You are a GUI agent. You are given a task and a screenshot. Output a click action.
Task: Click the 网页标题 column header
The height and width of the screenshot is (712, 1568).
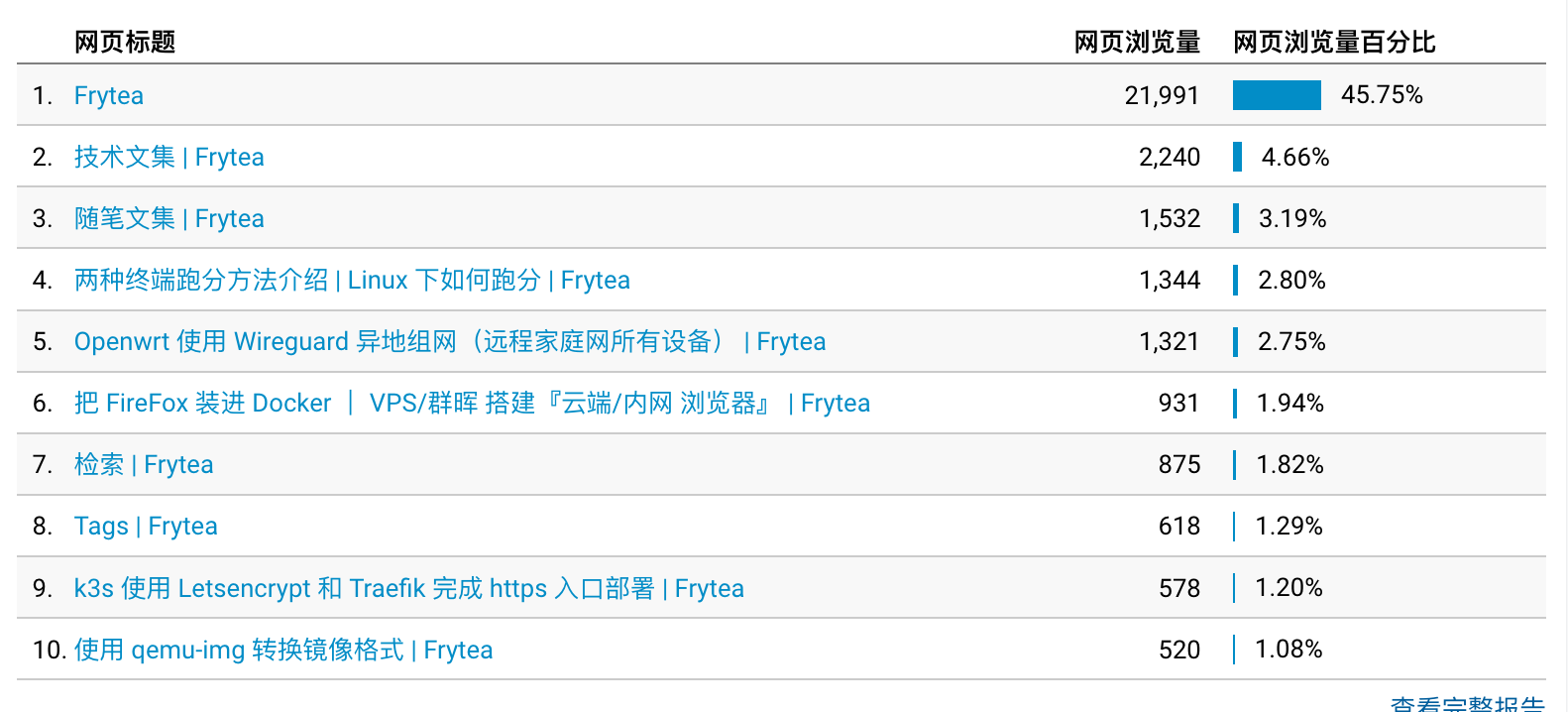[x=125, y=43]
